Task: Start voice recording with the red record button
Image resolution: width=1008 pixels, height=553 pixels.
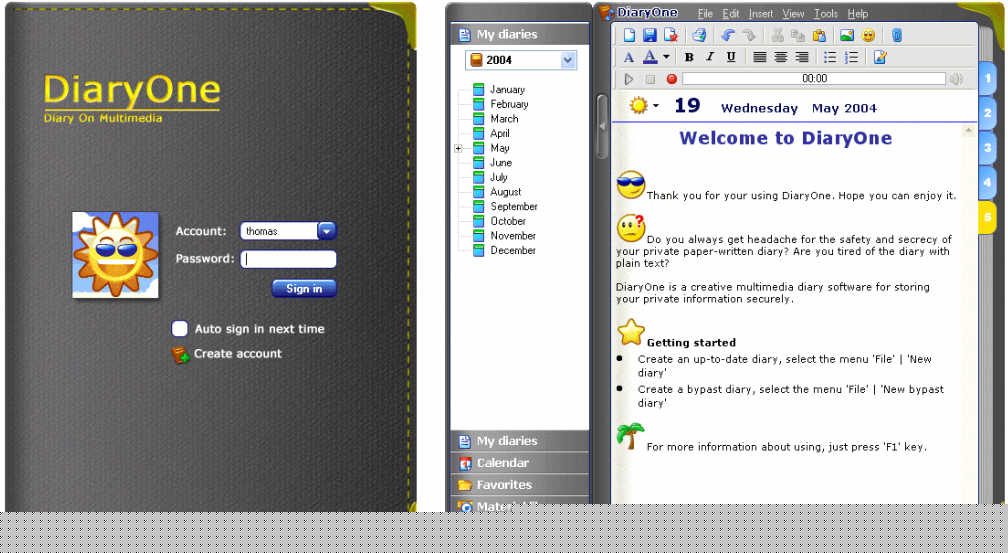Action: pos(671,78)
